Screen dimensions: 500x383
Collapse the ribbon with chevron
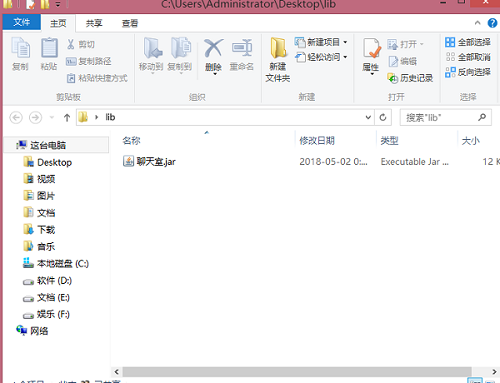[478, 23]
